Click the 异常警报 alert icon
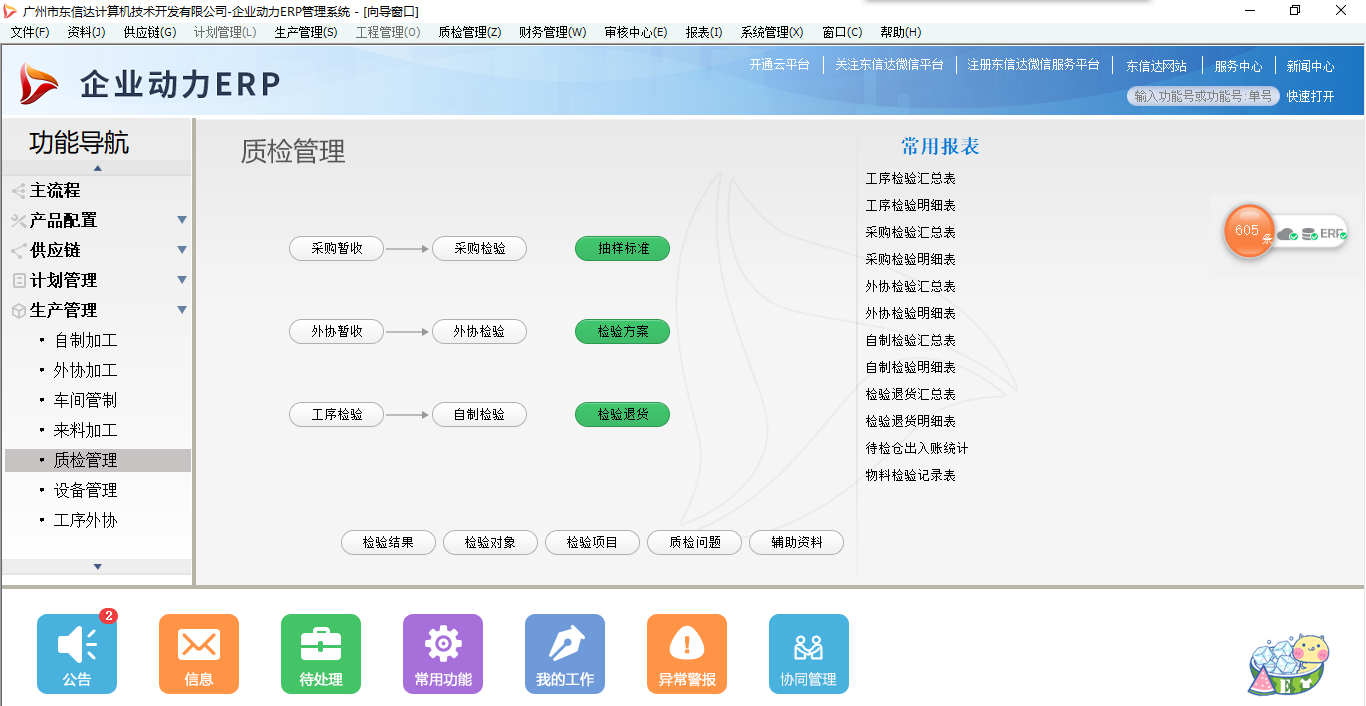The image size is (1366, 706). click(686, 653)
